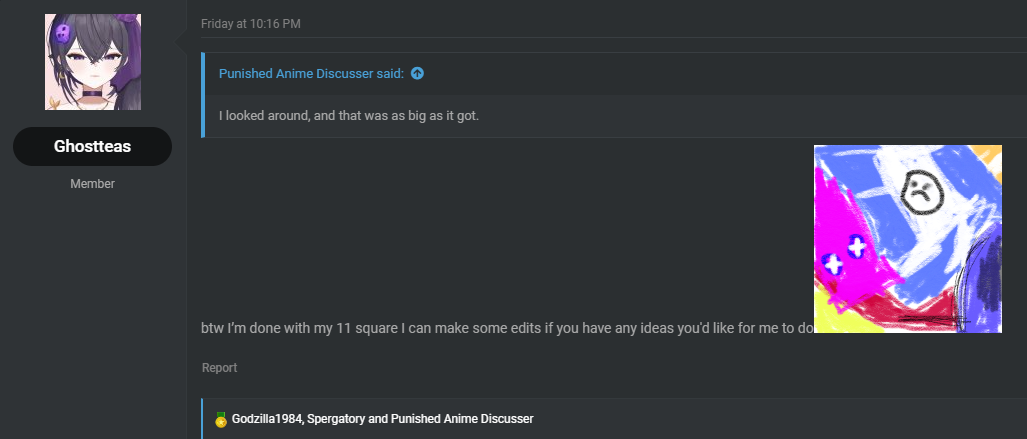Viewport: 1027px width, 439px height.
Task: Open the attached colorful square drawing
Action: point(908,239)
